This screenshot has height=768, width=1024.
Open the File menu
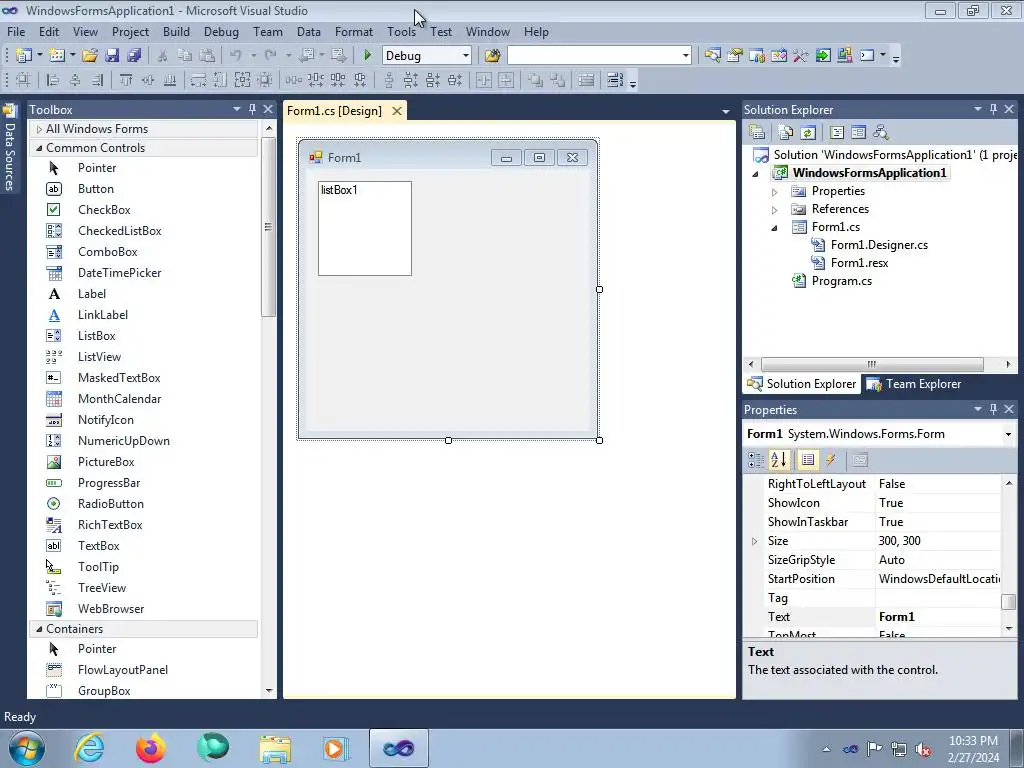coord(16,31)
